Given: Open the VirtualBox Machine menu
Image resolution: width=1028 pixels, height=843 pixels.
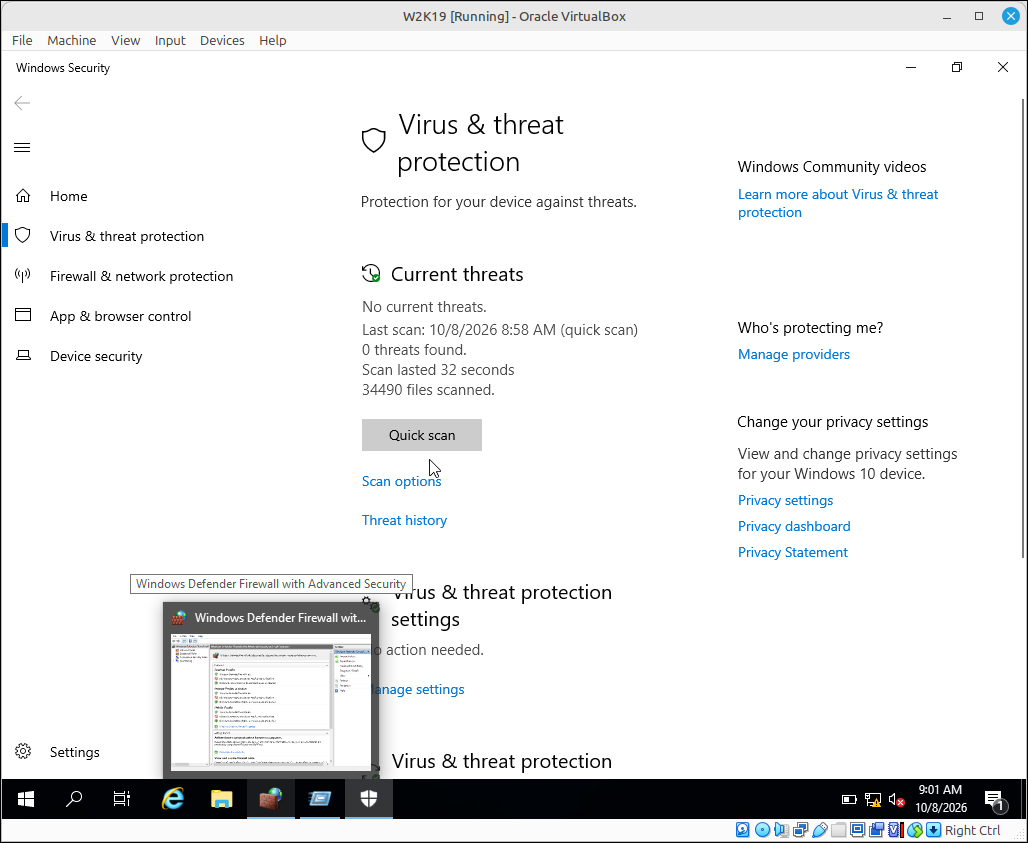Looking at the screenshot, I should tap(71, 41).
